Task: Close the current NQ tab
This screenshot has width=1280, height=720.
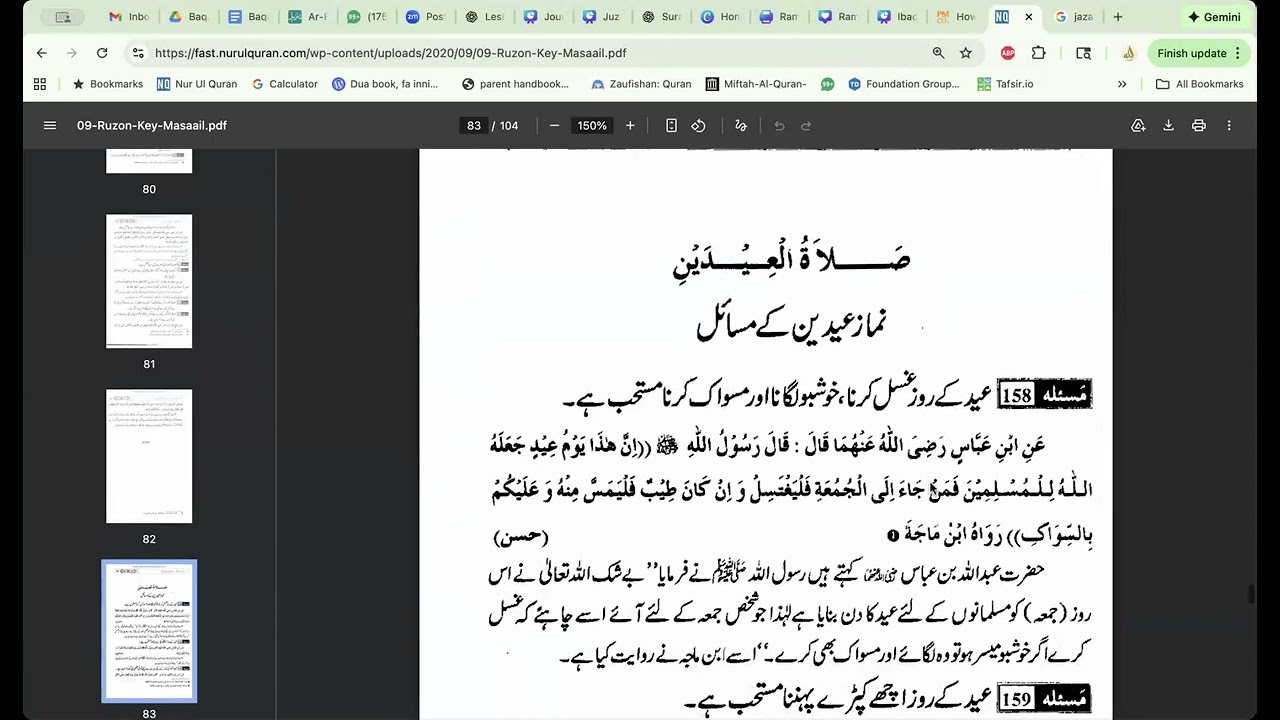Action: tap(1028, 17)
